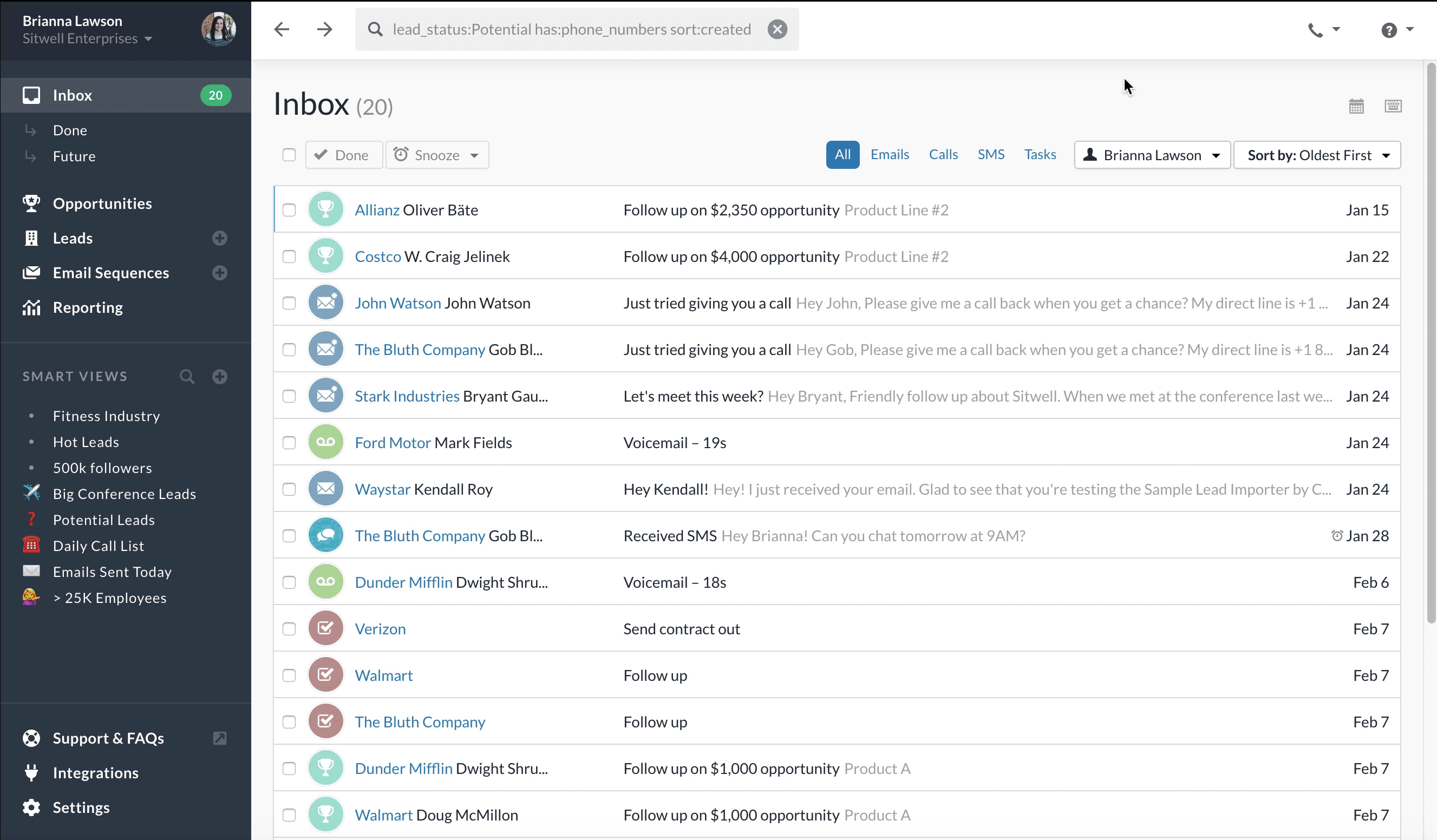Screen dimensions: 1437x840
Task: Switch to the Tasks filter tab
Action: [1040, 154]
